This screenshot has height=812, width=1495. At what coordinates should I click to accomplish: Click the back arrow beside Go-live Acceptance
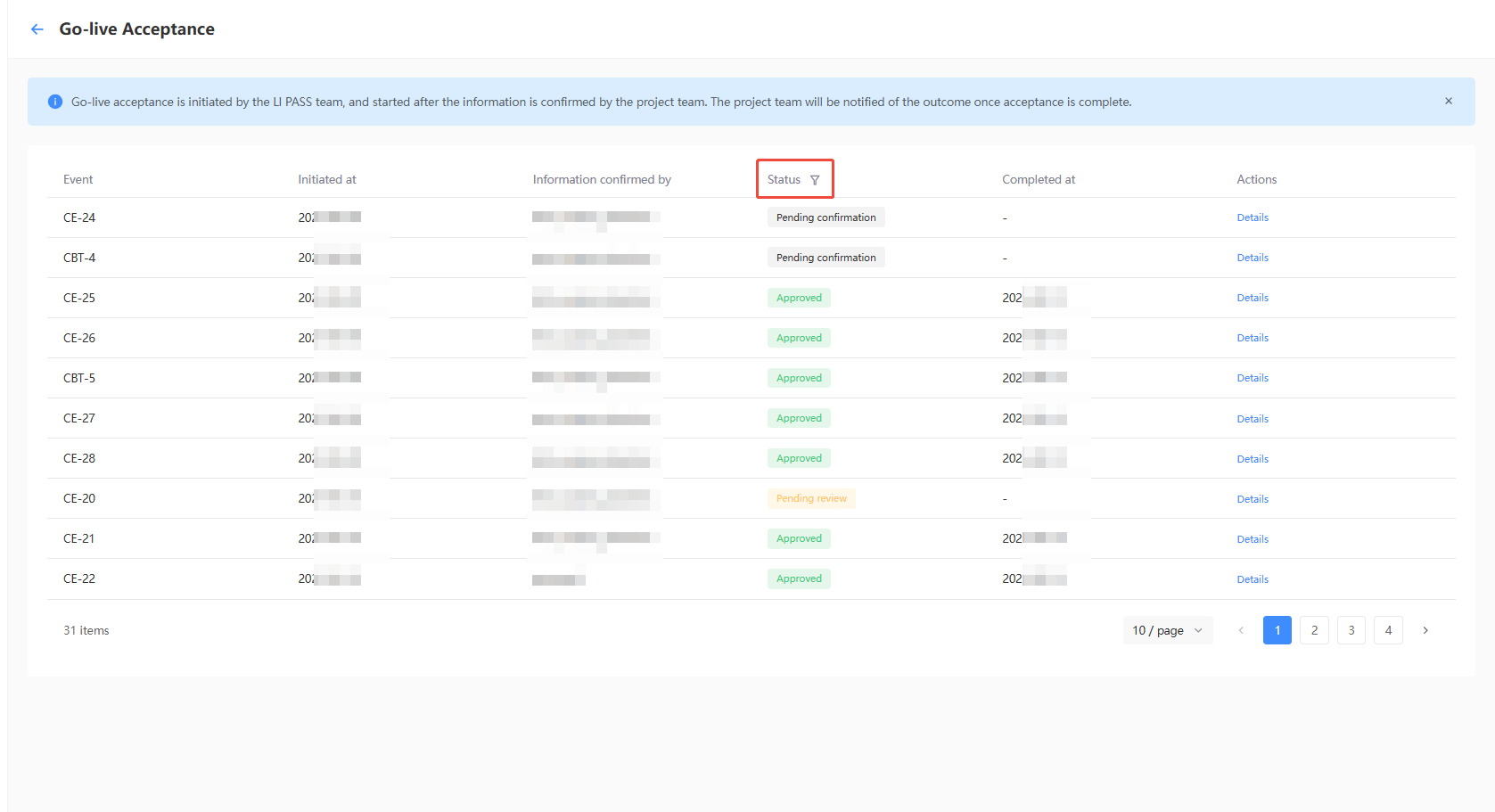pyautogui.click(x=37, y=29)
